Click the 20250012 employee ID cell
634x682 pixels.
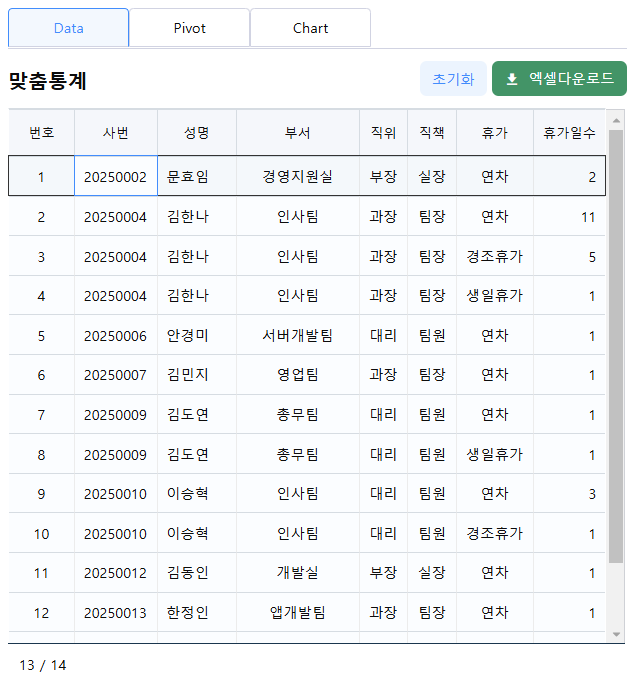tap(115, 573)
